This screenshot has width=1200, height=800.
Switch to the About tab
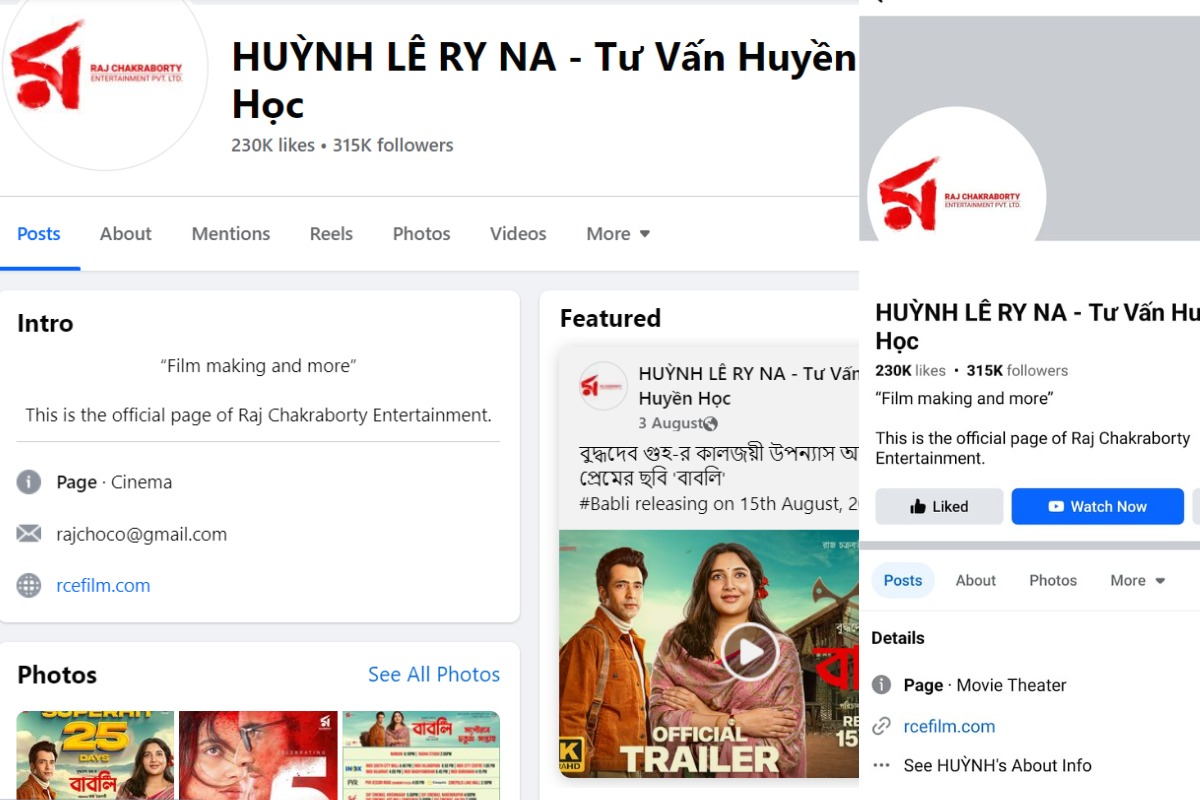[125, 234]
